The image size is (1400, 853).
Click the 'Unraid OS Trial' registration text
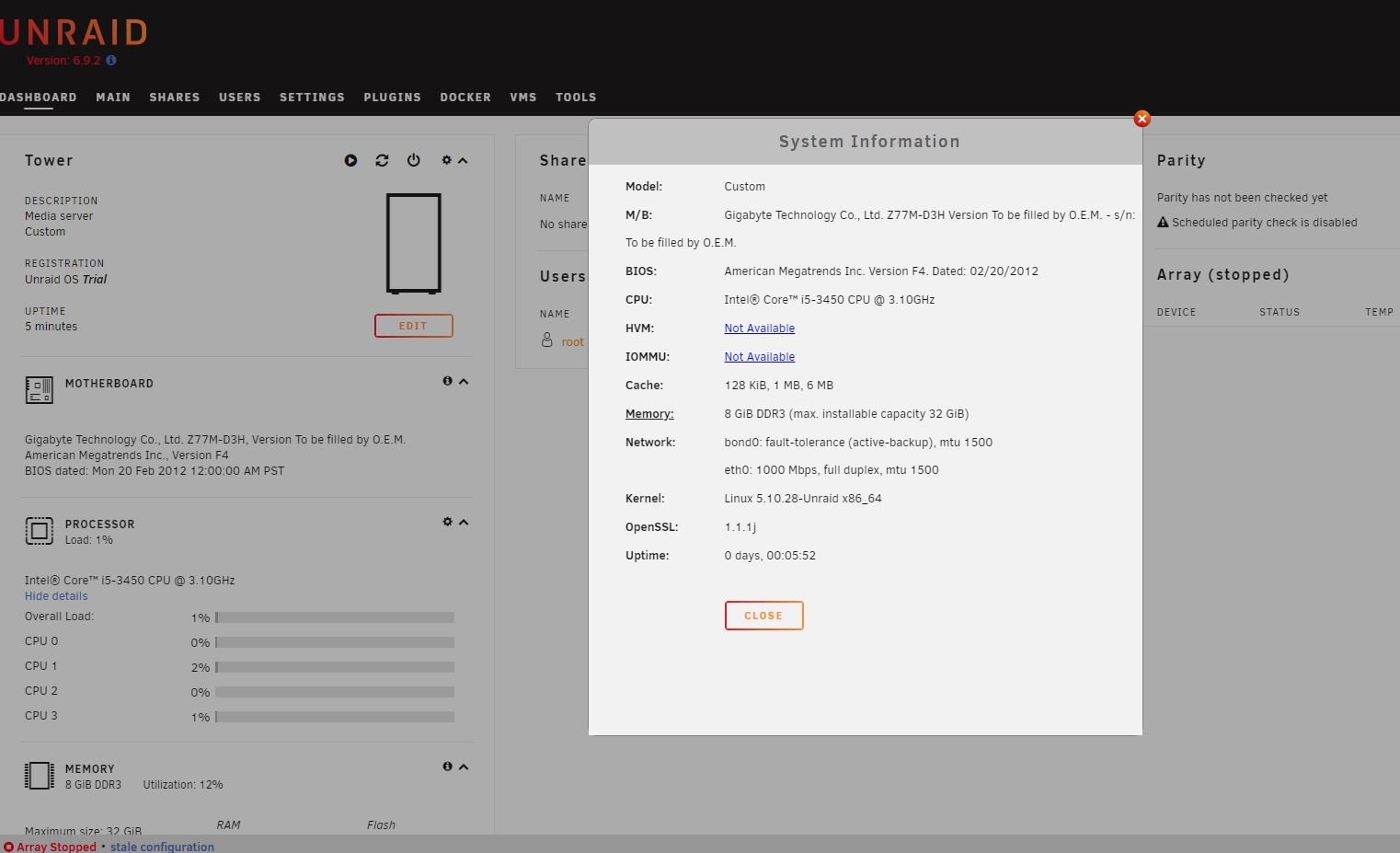pos(65,280)
